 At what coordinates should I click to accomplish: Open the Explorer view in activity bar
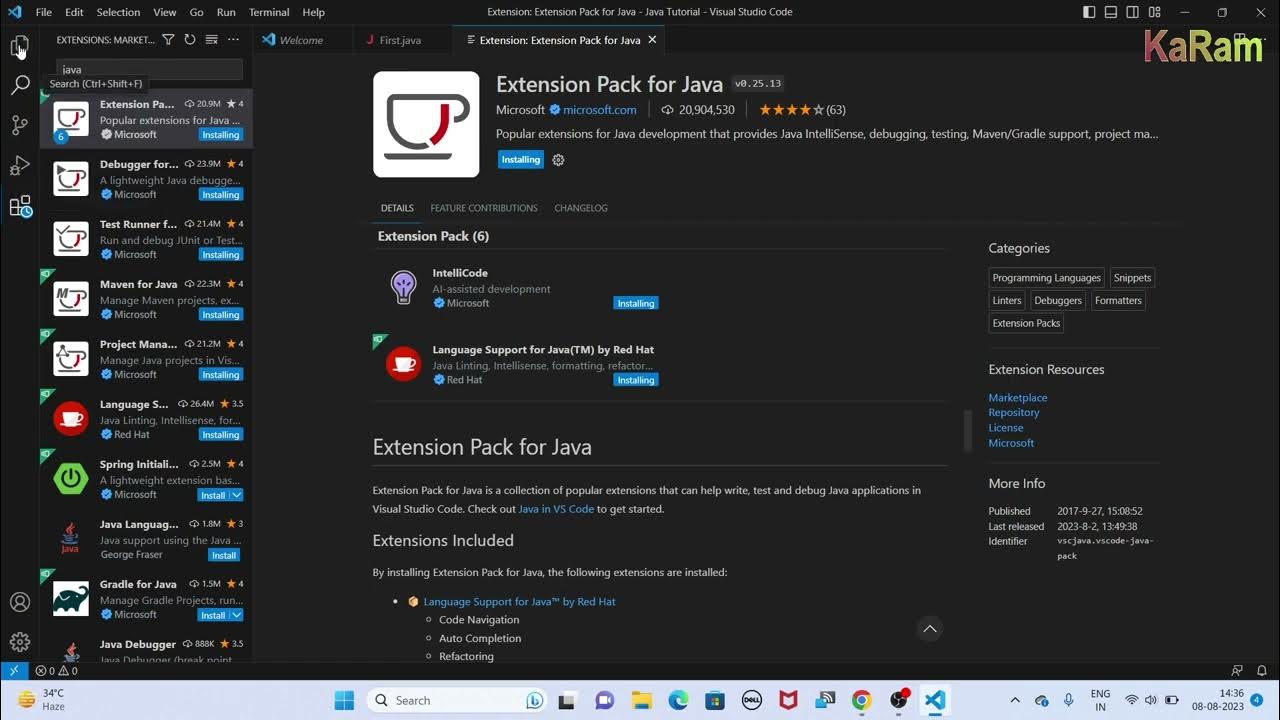click(20, 46)
